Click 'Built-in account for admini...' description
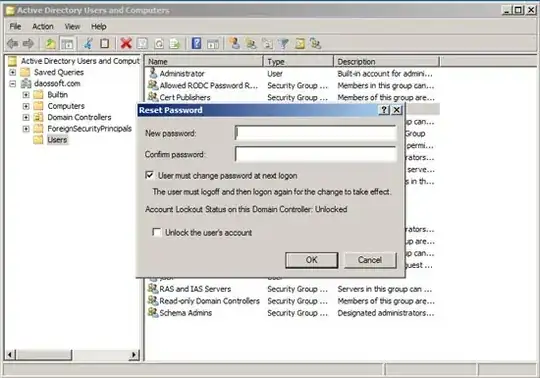 click(x=385, y=73)
